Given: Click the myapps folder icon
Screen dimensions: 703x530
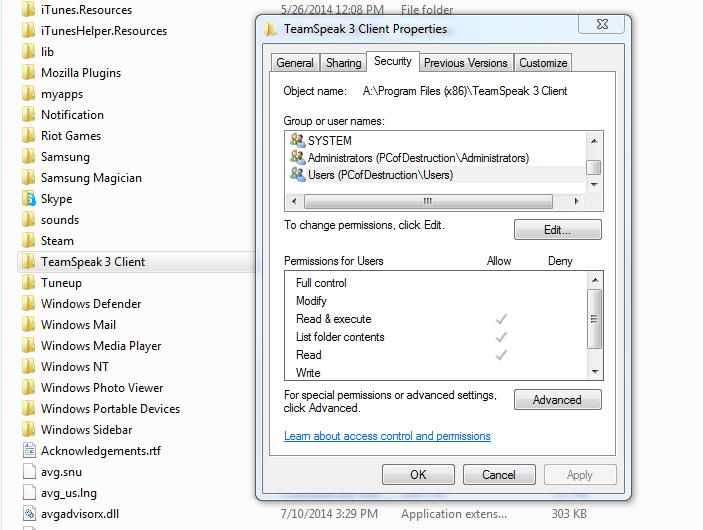Looking at the screenshot, I should (x=29, y=94).
